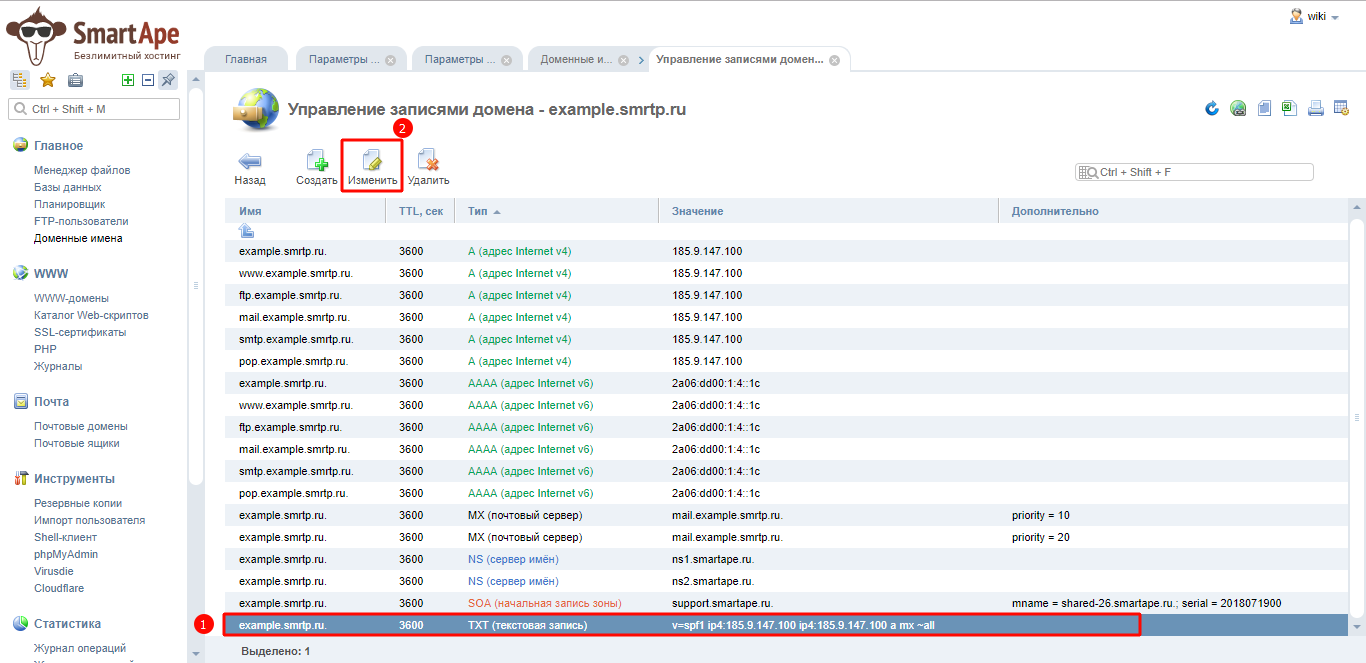Open Почтовые ящики in the sidebar
Screen dimensions: 1366x663
(x=77, y=443)
